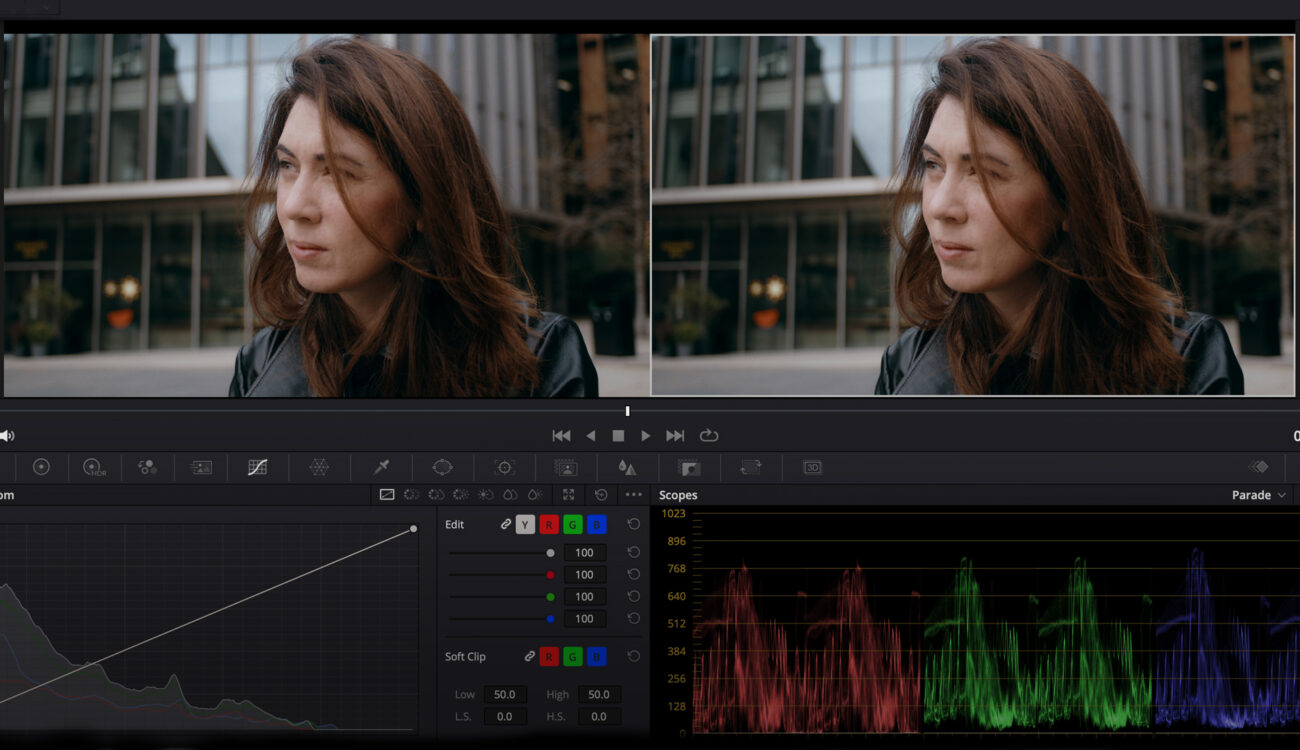Click the luminance intensity slider handle
This screenshot has width=1300, height=750.
click(550, 552)
